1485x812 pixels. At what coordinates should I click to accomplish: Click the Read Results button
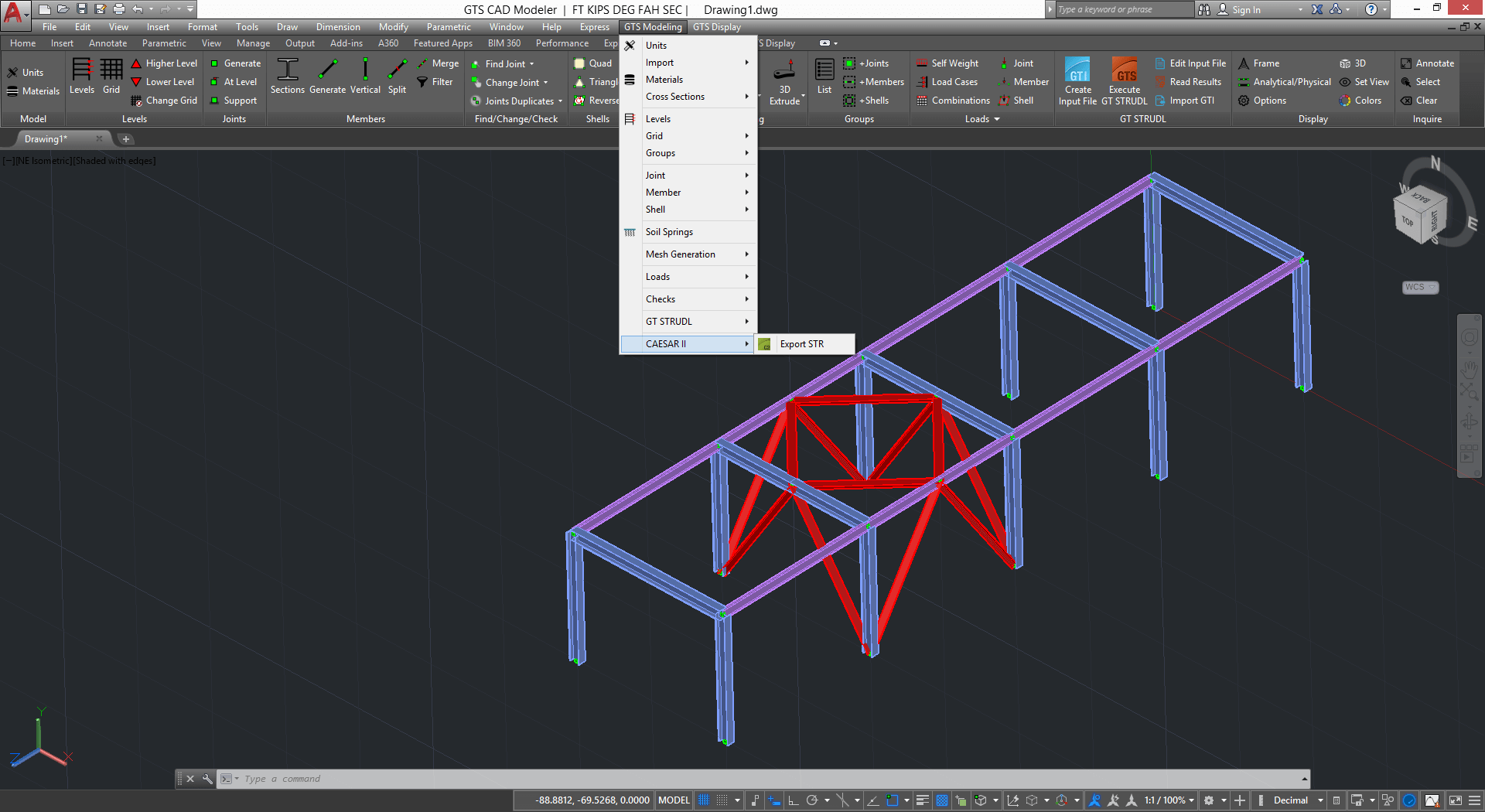tap(1195, 82)
